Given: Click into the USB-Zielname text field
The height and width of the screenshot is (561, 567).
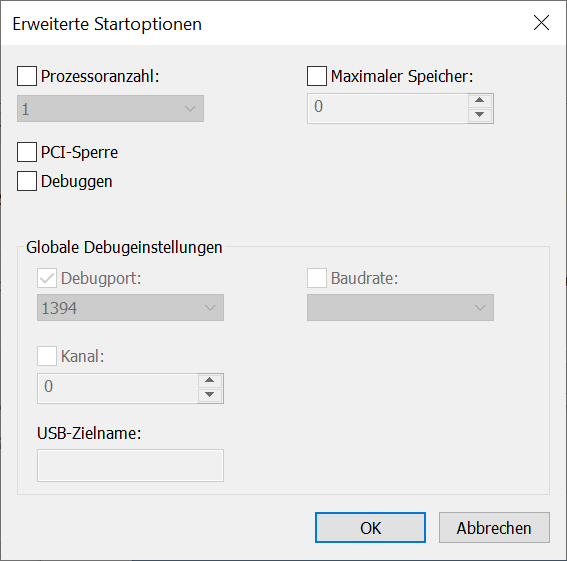Looking at the screenshot, I should 131,466.
